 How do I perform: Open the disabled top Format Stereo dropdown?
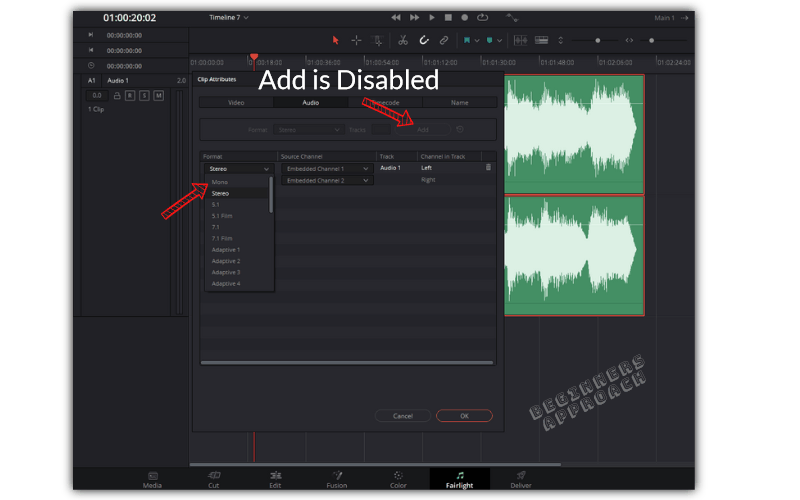(308, 130)
